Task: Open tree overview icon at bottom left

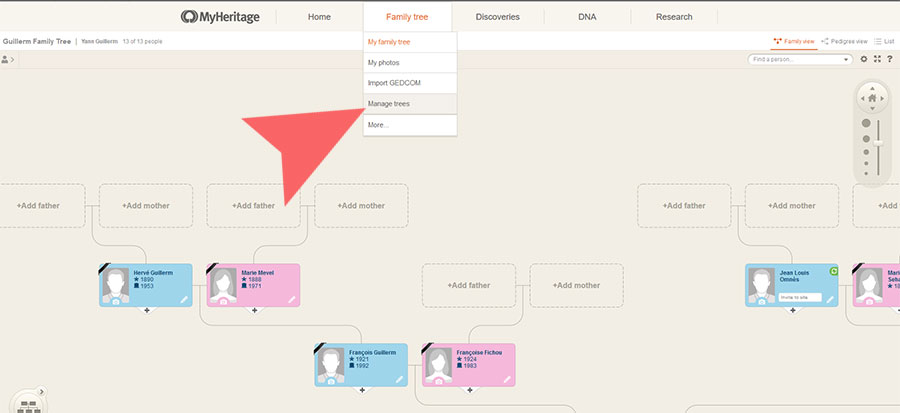Action: (28, 406)
